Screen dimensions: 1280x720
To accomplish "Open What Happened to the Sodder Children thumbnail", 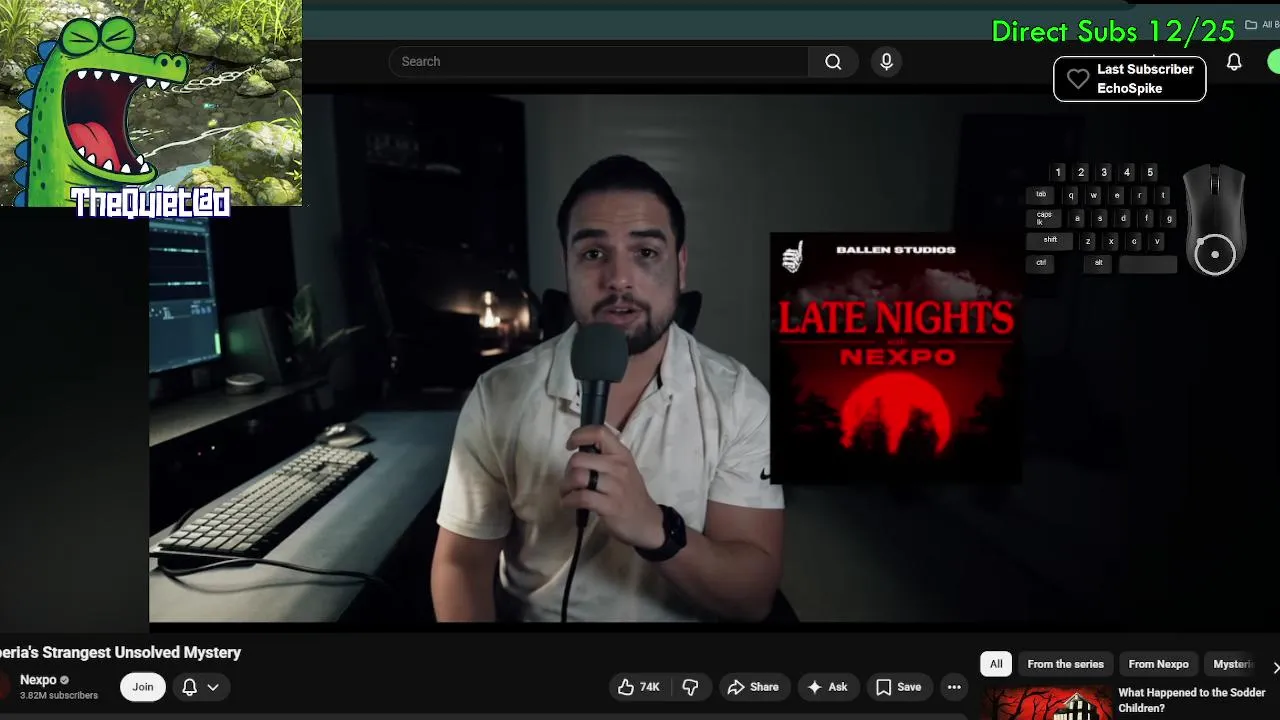I will click(x=1046, y=702).
